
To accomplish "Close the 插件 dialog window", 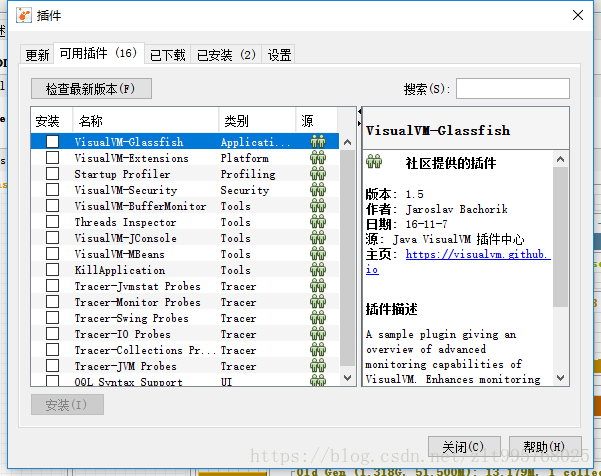I will point(578,15).
